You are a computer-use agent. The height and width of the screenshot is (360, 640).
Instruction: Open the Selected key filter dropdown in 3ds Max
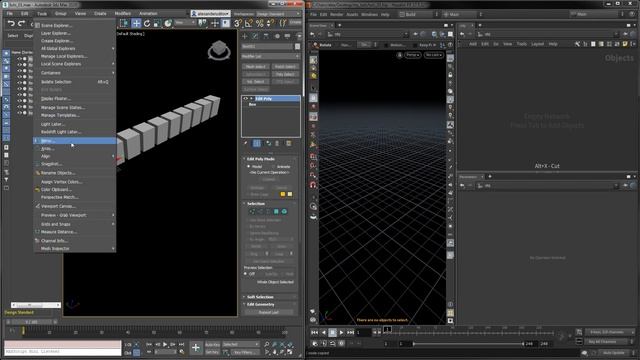point(240,344)
